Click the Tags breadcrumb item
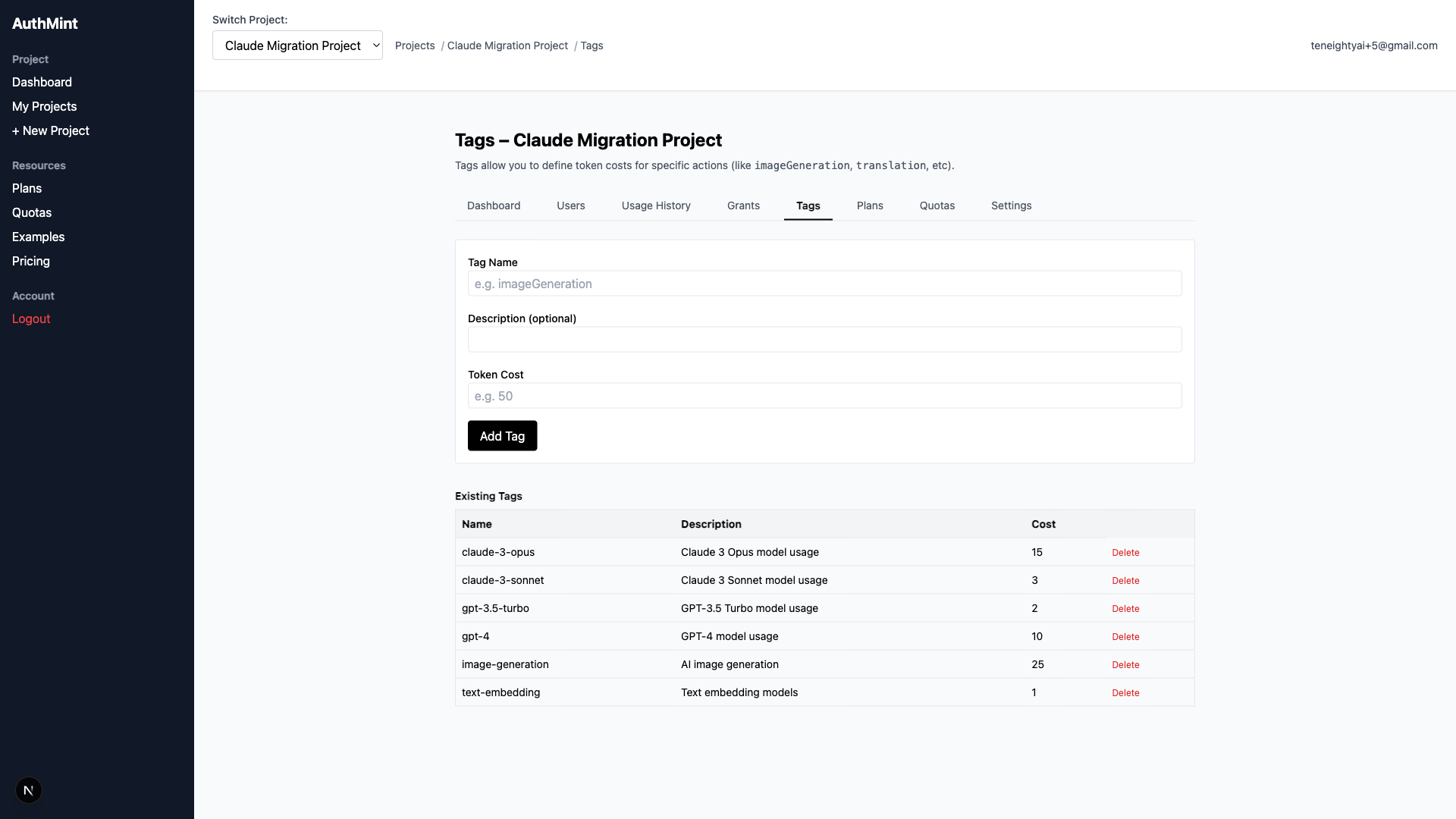Image resolution: width=1456 pixels, height=819 pixels. coord(591,45)
